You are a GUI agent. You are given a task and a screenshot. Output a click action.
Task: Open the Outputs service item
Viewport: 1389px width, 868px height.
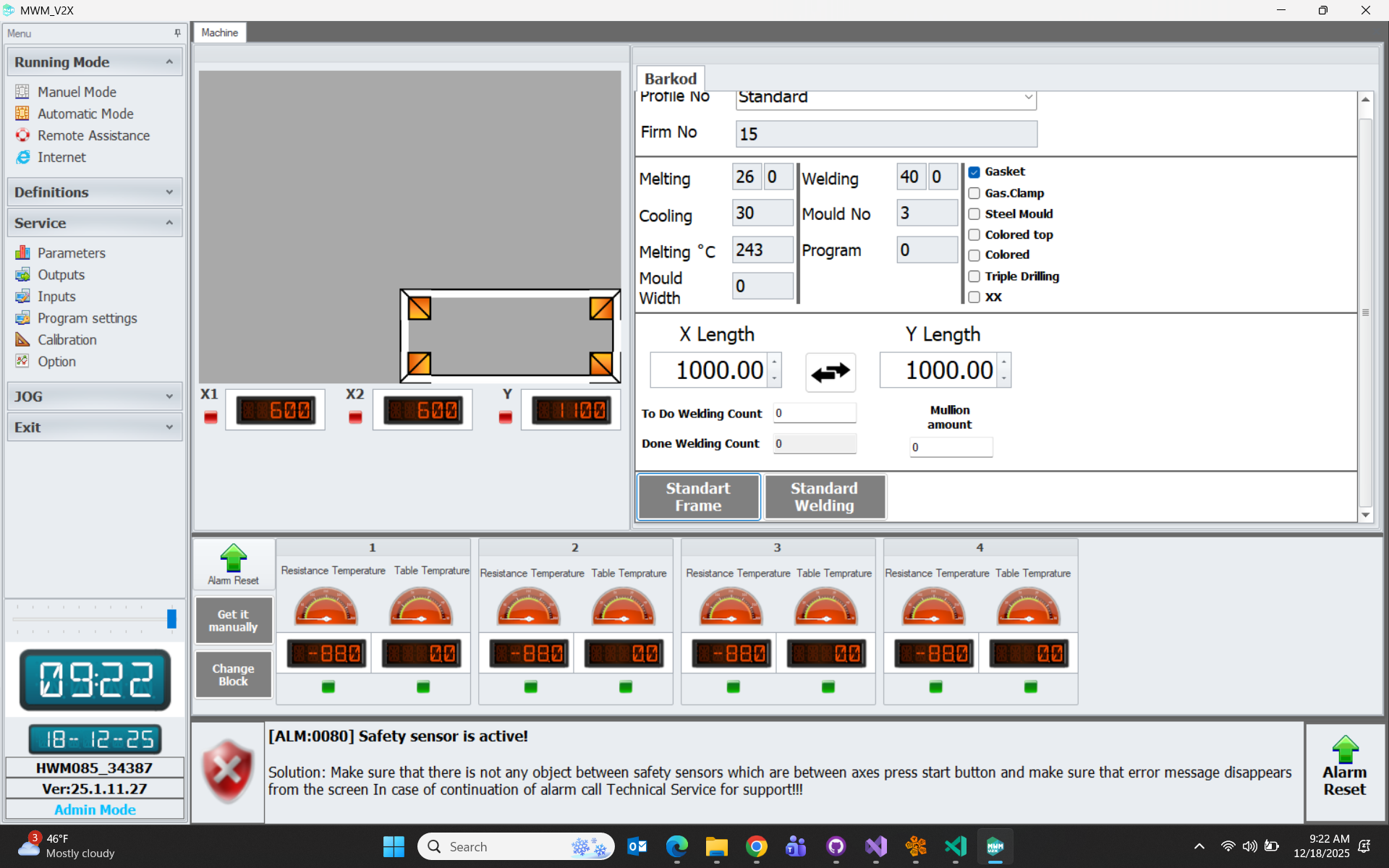pos(61,275)
